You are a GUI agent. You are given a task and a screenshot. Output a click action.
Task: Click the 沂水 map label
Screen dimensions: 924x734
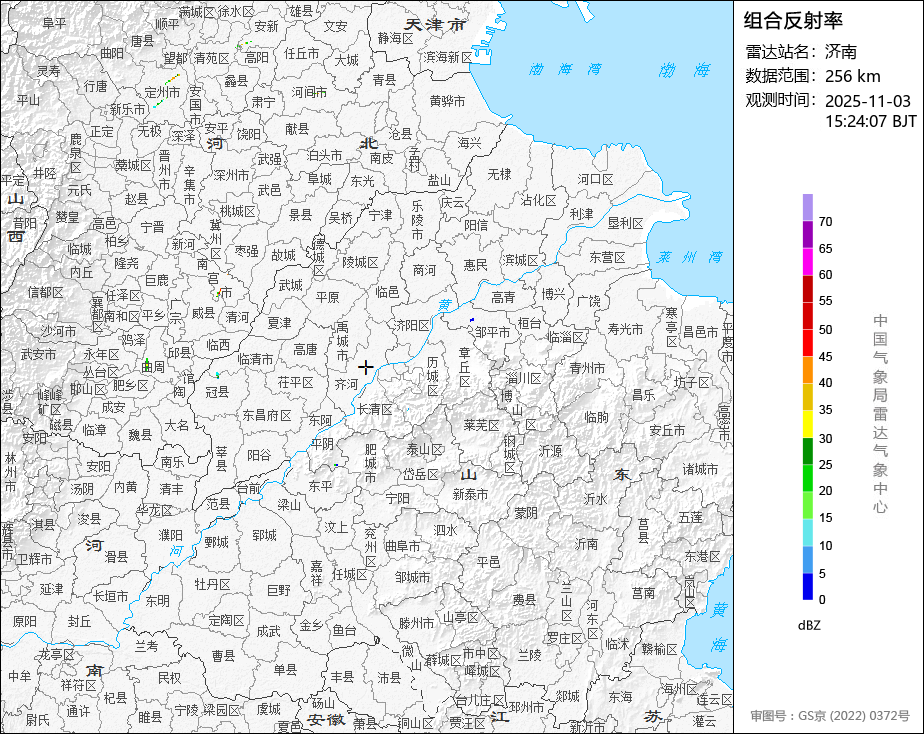tap(595, 499)
